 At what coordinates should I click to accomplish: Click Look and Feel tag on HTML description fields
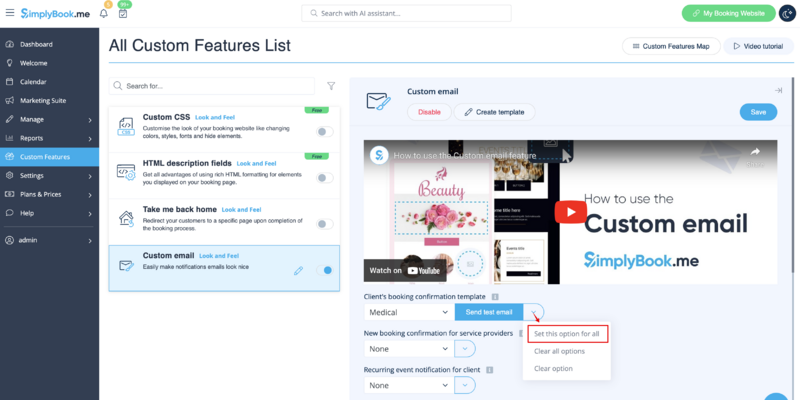(x=256, y=164)
